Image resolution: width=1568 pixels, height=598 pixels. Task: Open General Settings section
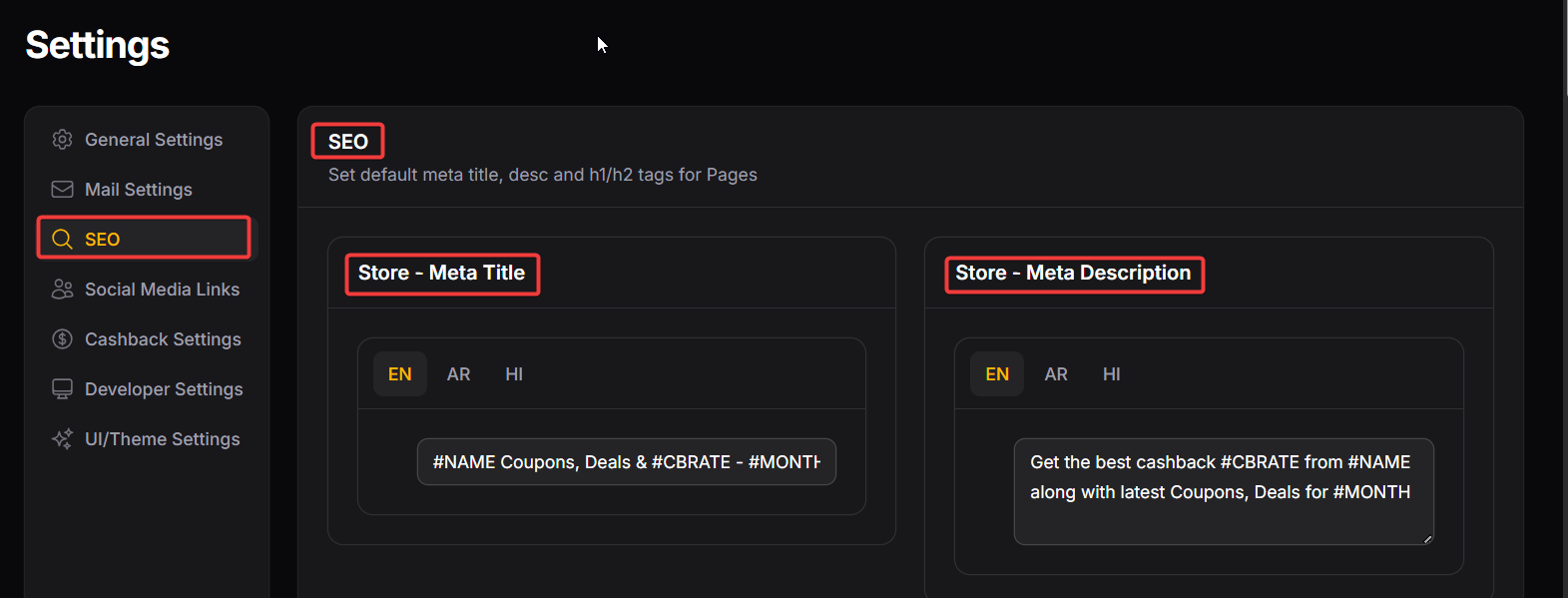coord(154,140)
